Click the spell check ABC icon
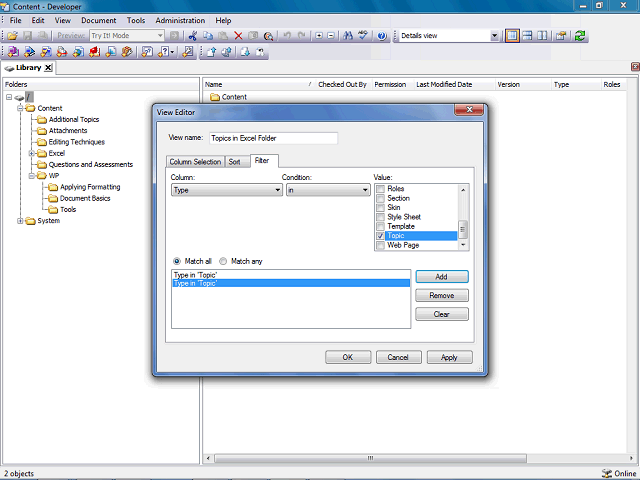 (363, 36)
